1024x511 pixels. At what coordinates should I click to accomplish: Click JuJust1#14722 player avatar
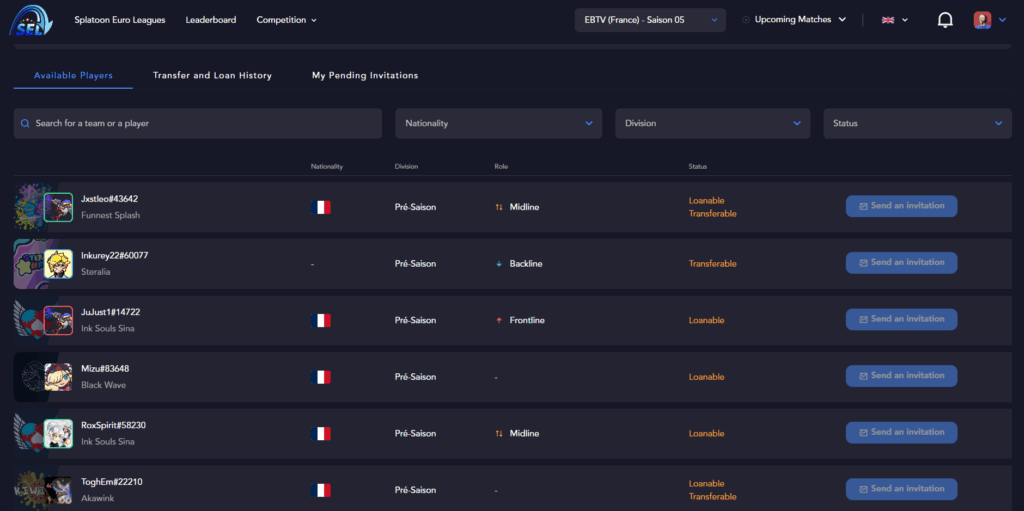point(58,320)
